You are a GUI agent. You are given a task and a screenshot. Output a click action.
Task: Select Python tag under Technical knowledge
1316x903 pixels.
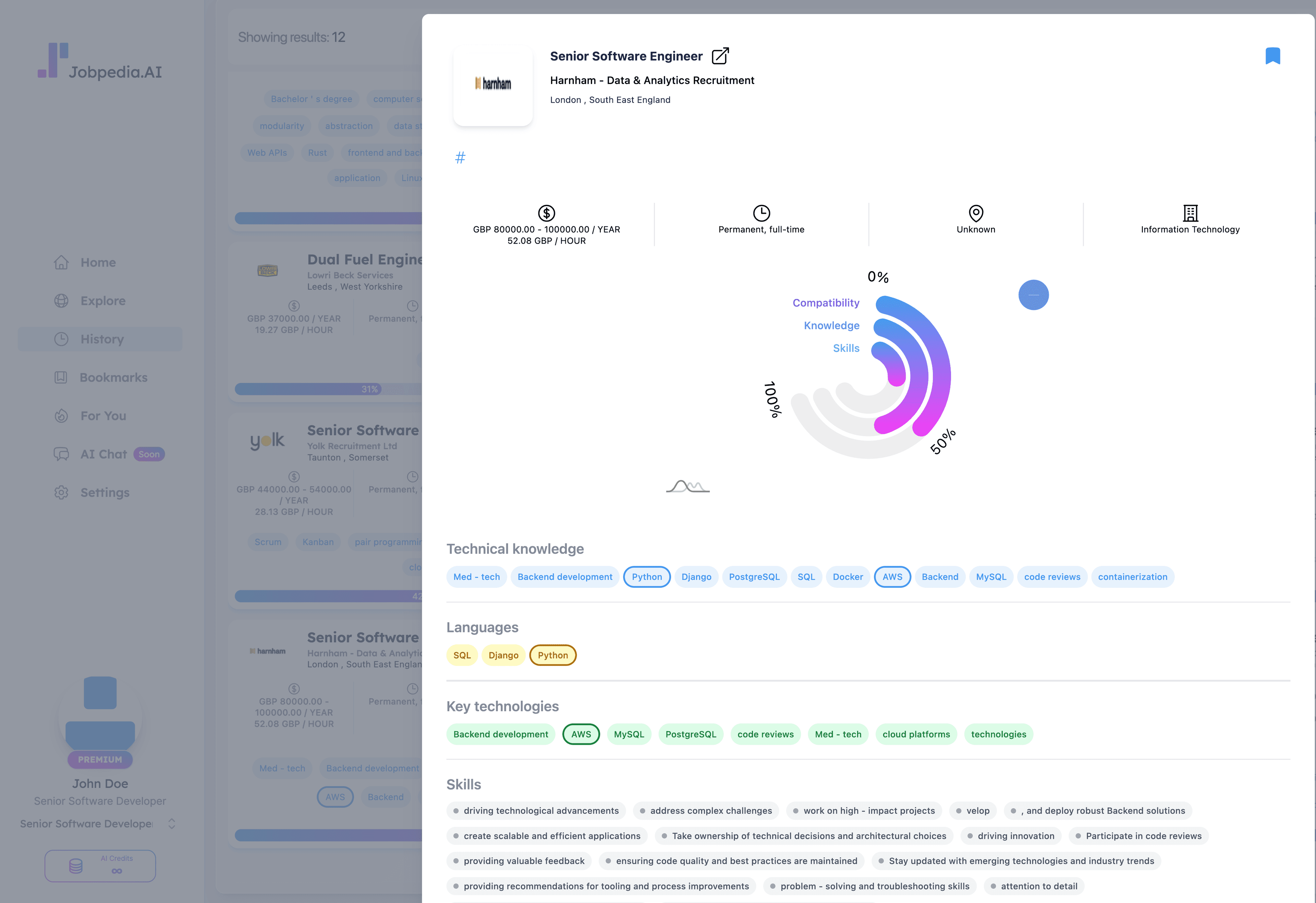pos(647,577)
